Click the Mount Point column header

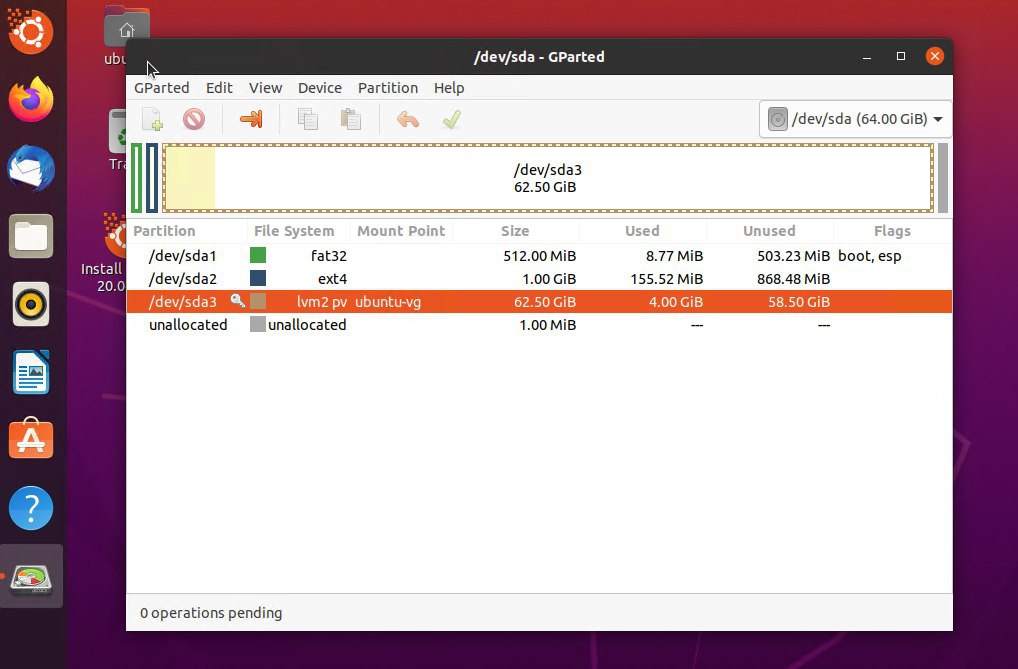(401, 231)
